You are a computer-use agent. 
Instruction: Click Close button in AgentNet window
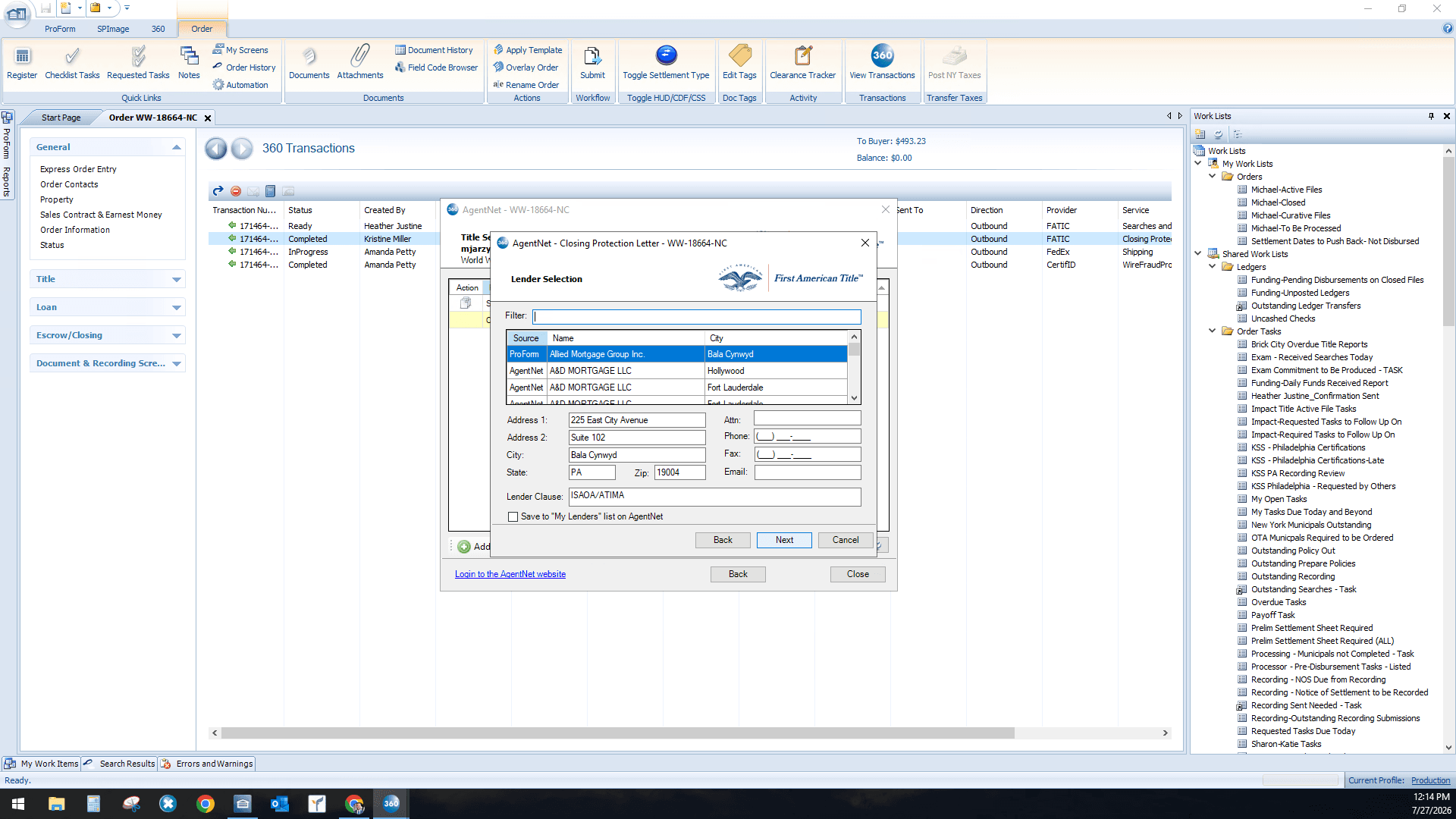pyautogui.click(x=858, y=574)
